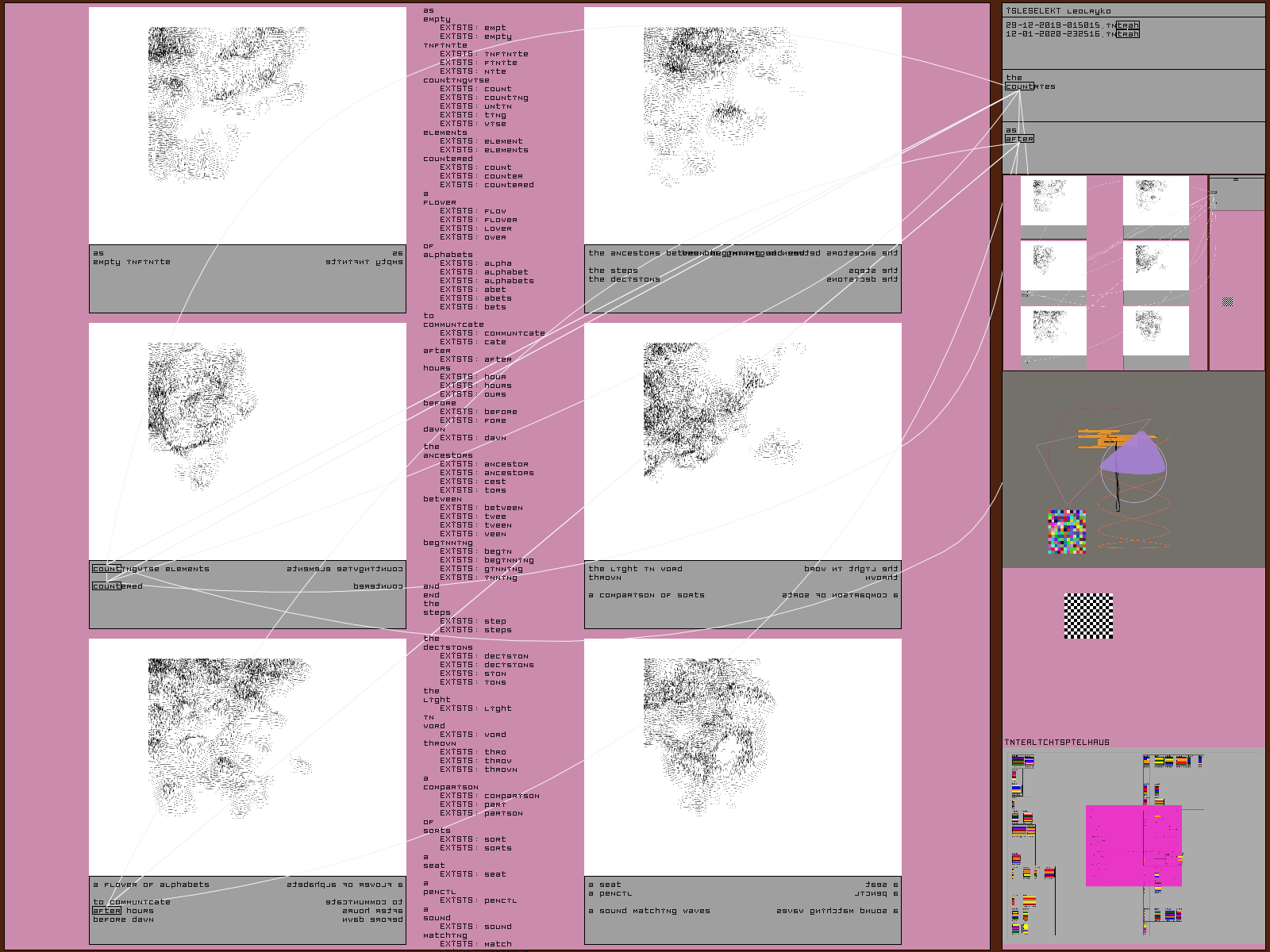Click the multicolored pixel grid square
The height and width of the screenshot is (952, 1270).
pos(1067,532)
